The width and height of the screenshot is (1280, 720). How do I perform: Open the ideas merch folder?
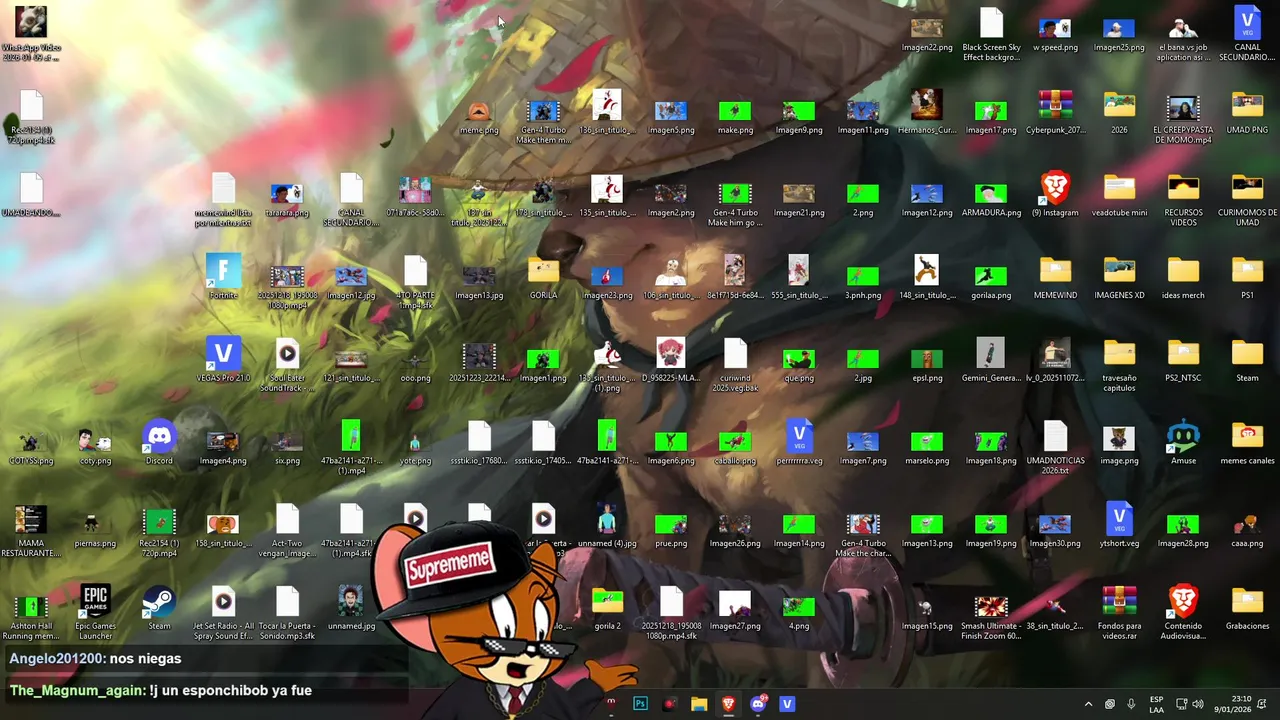[1183, 277]
